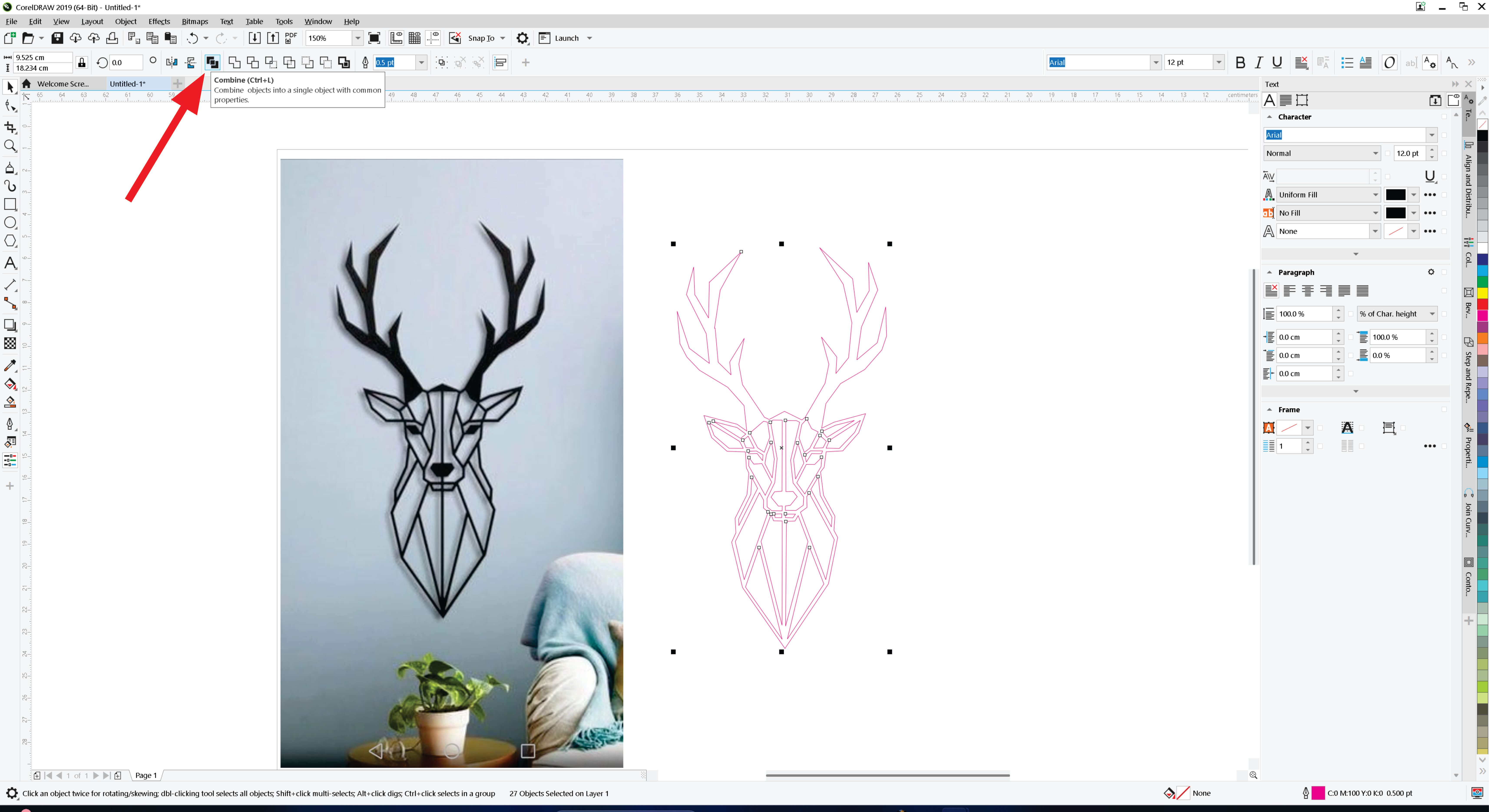The width and height of the screenshot is (1489, 812).
Task: Click the Combine objects button
Action: (x=212, y=62)
